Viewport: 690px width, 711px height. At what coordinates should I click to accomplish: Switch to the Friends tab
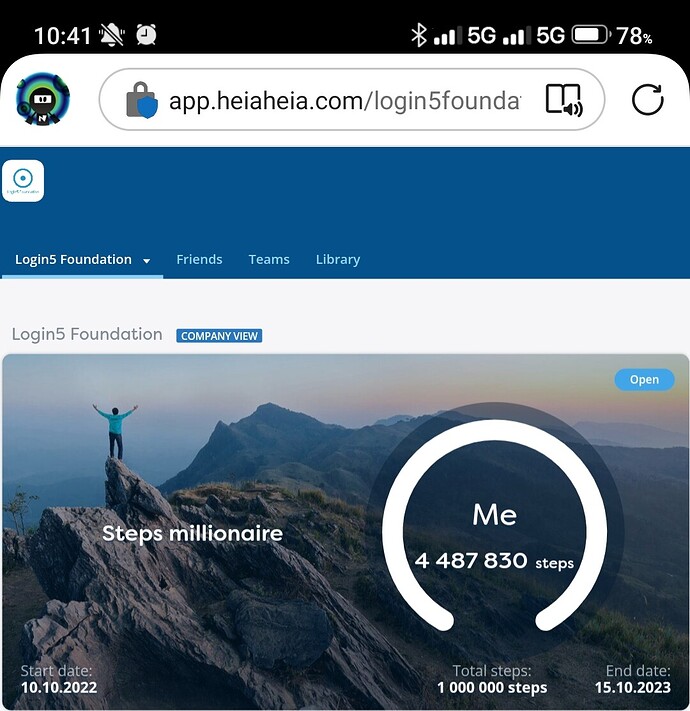pos(199,259)
